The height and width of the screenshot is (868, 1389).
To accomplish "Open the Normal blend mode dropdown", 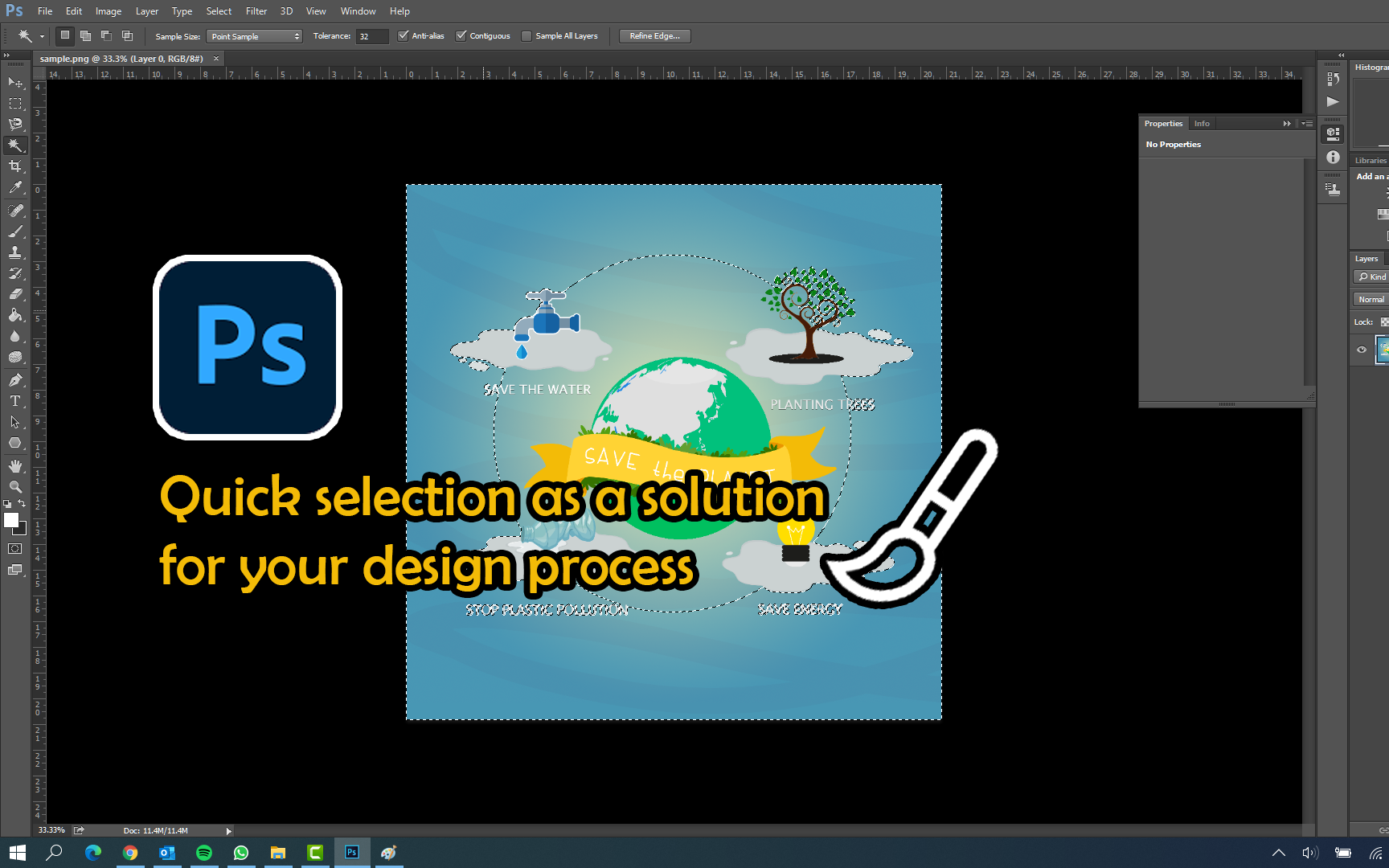I will pyautogui.click(x=1370, y=298).
